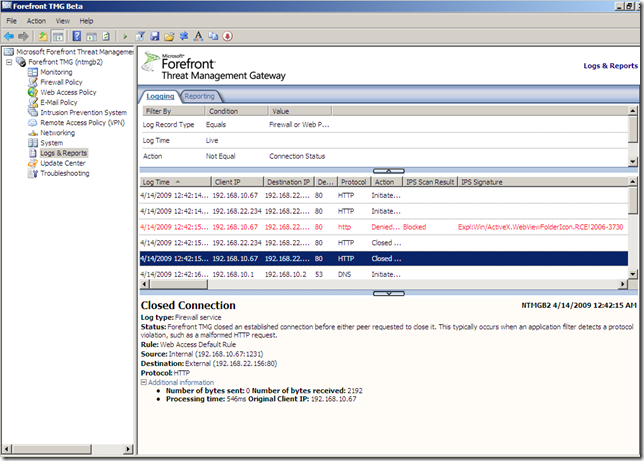The width and height of the screenshot is (644, 461).
Task: Switch to the Reporting tab
Action: click(199, 96)
